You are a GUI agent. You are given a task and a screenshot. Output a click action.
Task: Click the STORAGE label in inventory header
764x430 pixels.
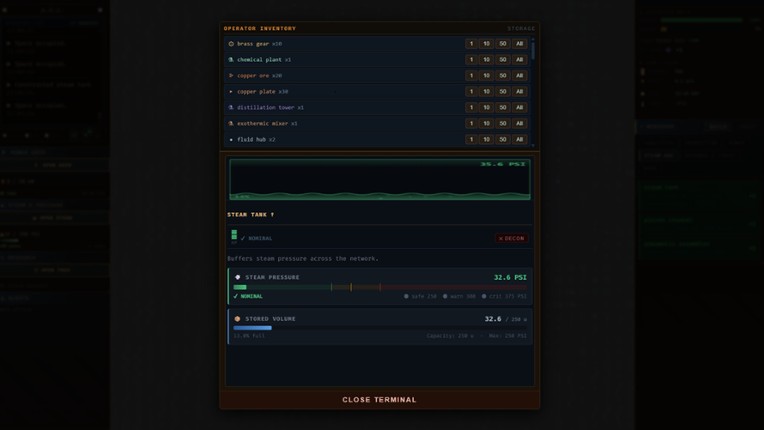[x=521, y=29]
